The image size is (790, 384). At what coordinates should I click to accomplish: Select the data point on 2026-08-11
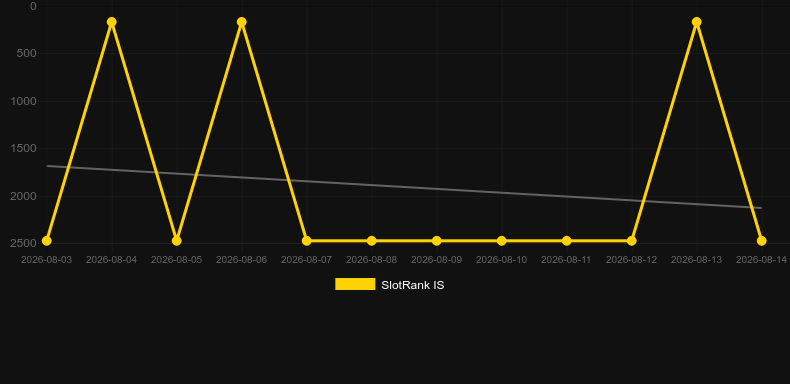(566, 241)
